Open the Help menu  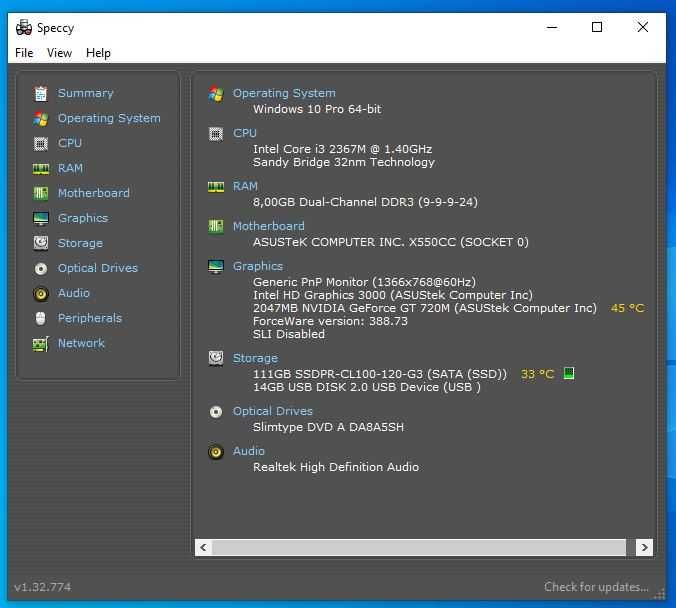point(98,53)
